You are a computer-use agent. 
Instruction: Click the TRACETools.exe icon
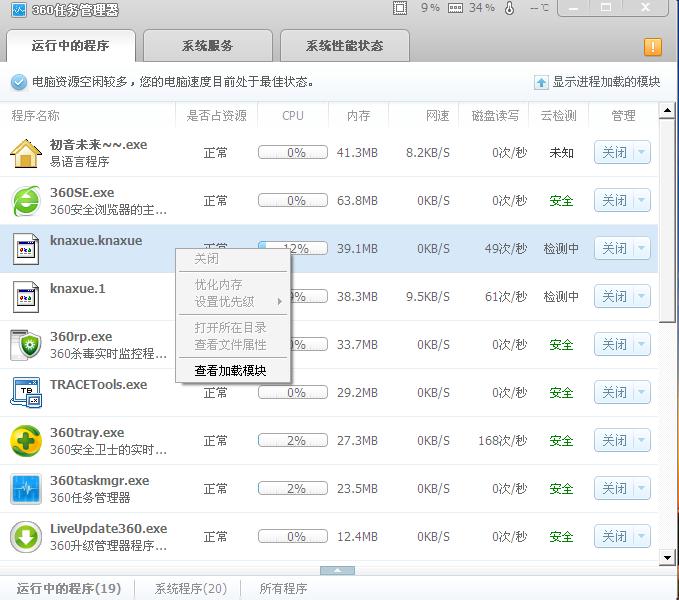pyautogui.click(x=26, y=393)
